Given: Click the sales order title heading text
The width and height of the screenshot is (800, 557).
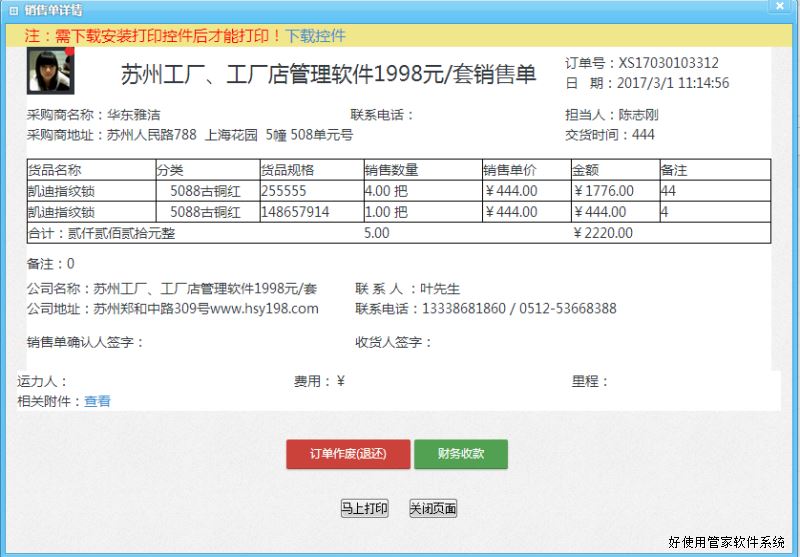Looking at the screenshot, I should pyautogui.click(x=328, y=75).
